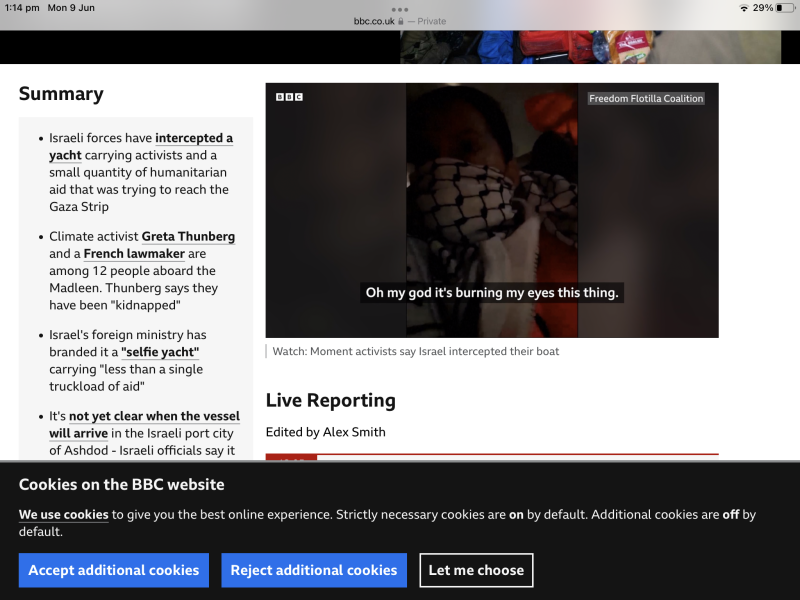This screenshot has height=600, width=800.
Task: Open the "selfie yacht" link
Action: (160, 352)
